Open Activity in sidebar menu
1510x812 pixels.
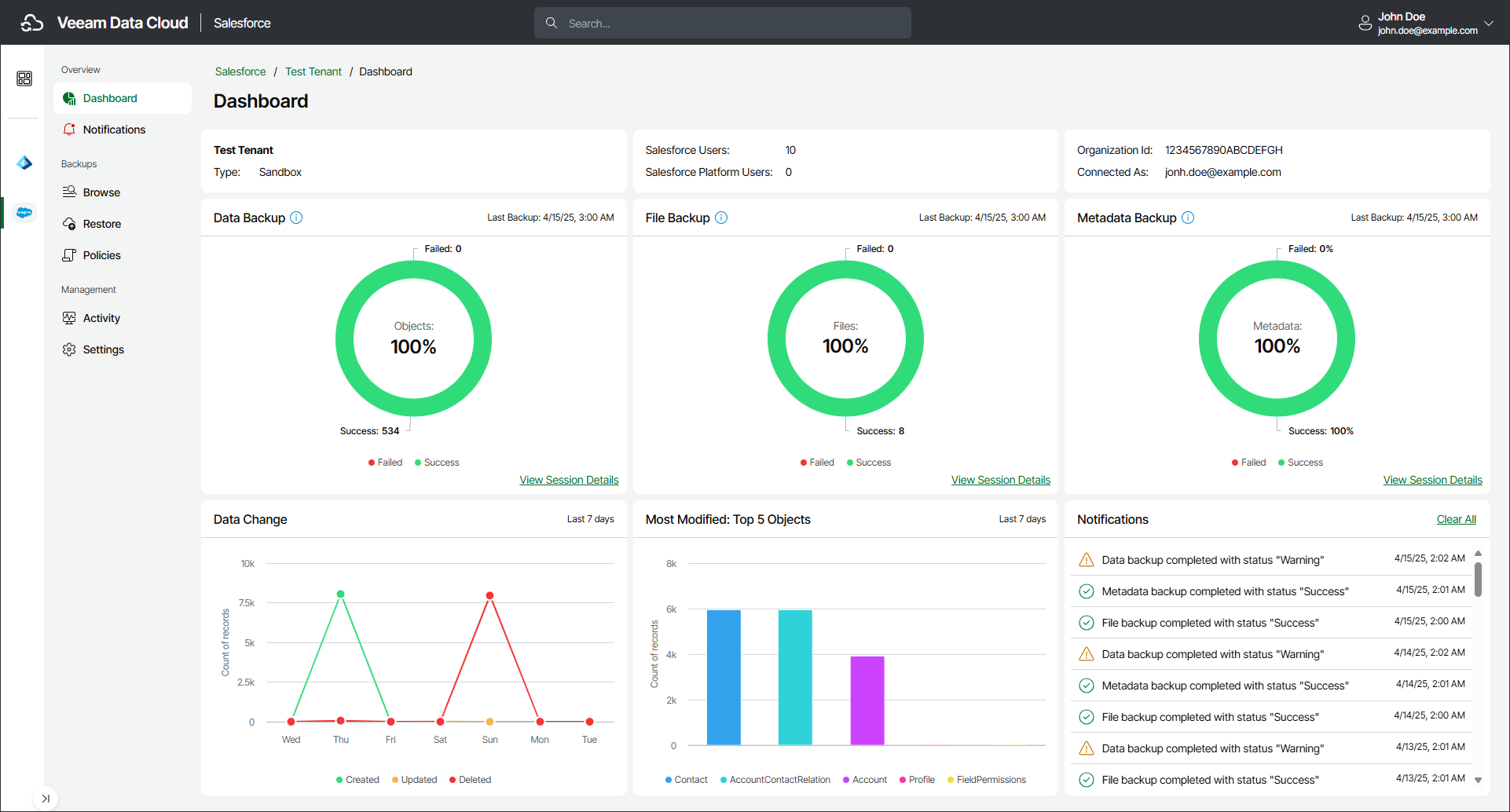tap(123, 318)
